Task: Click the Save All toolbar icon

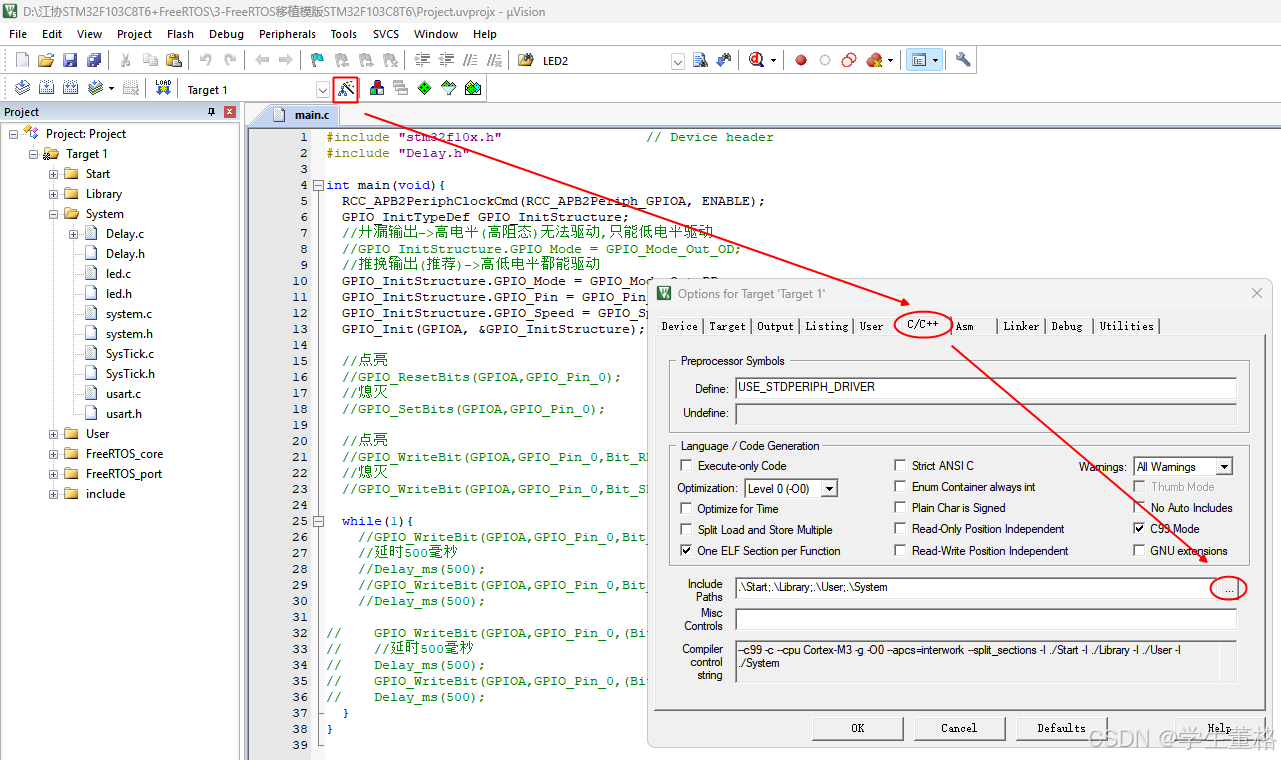Action: [94, 60]
